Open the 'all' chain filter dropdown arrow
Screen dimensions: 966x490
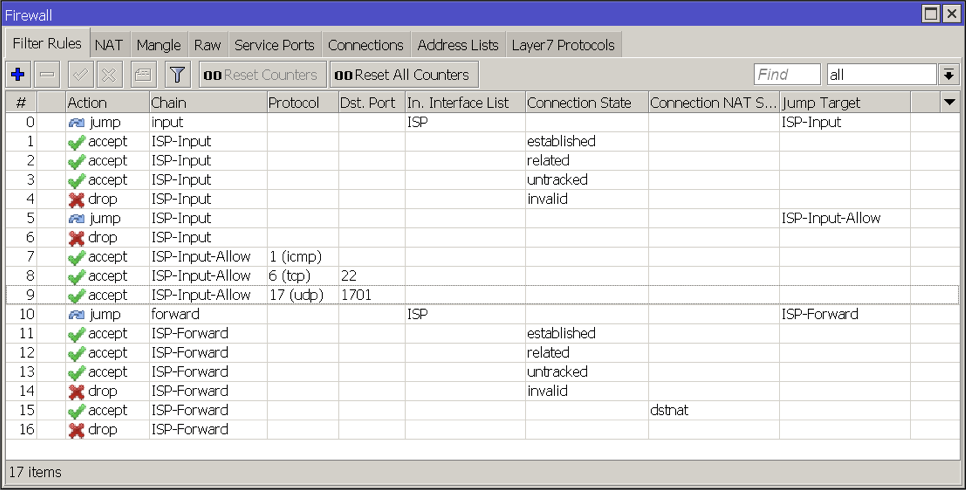pos(949,75)
